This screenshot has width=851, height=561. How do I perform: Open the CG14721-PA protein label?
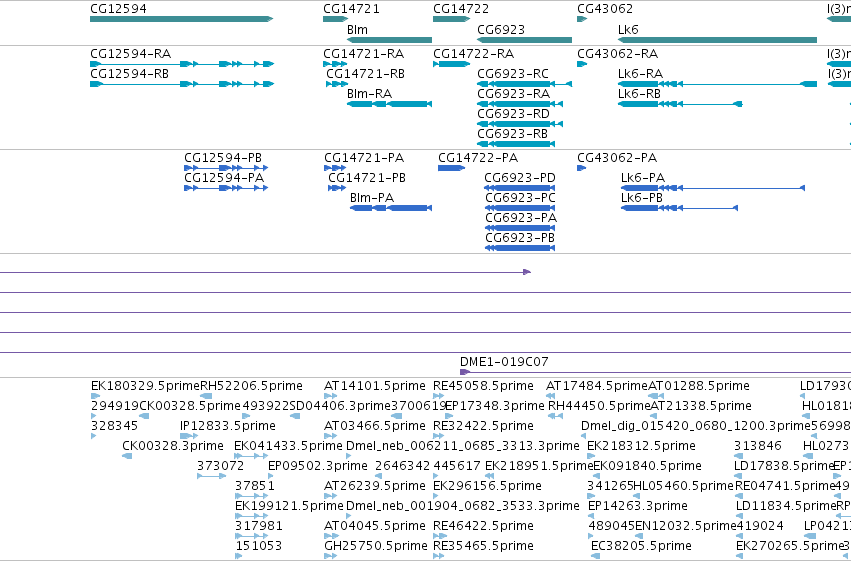coord(364,158)
